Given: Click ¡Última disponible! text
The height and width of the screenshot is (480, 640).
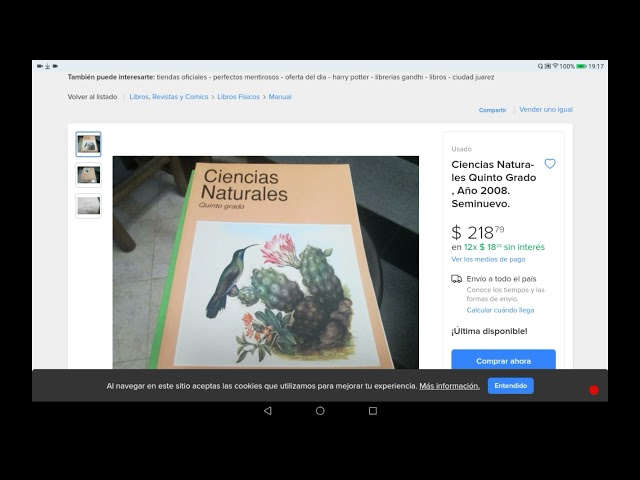Looking at the screenshot, I should pos(489,331).
